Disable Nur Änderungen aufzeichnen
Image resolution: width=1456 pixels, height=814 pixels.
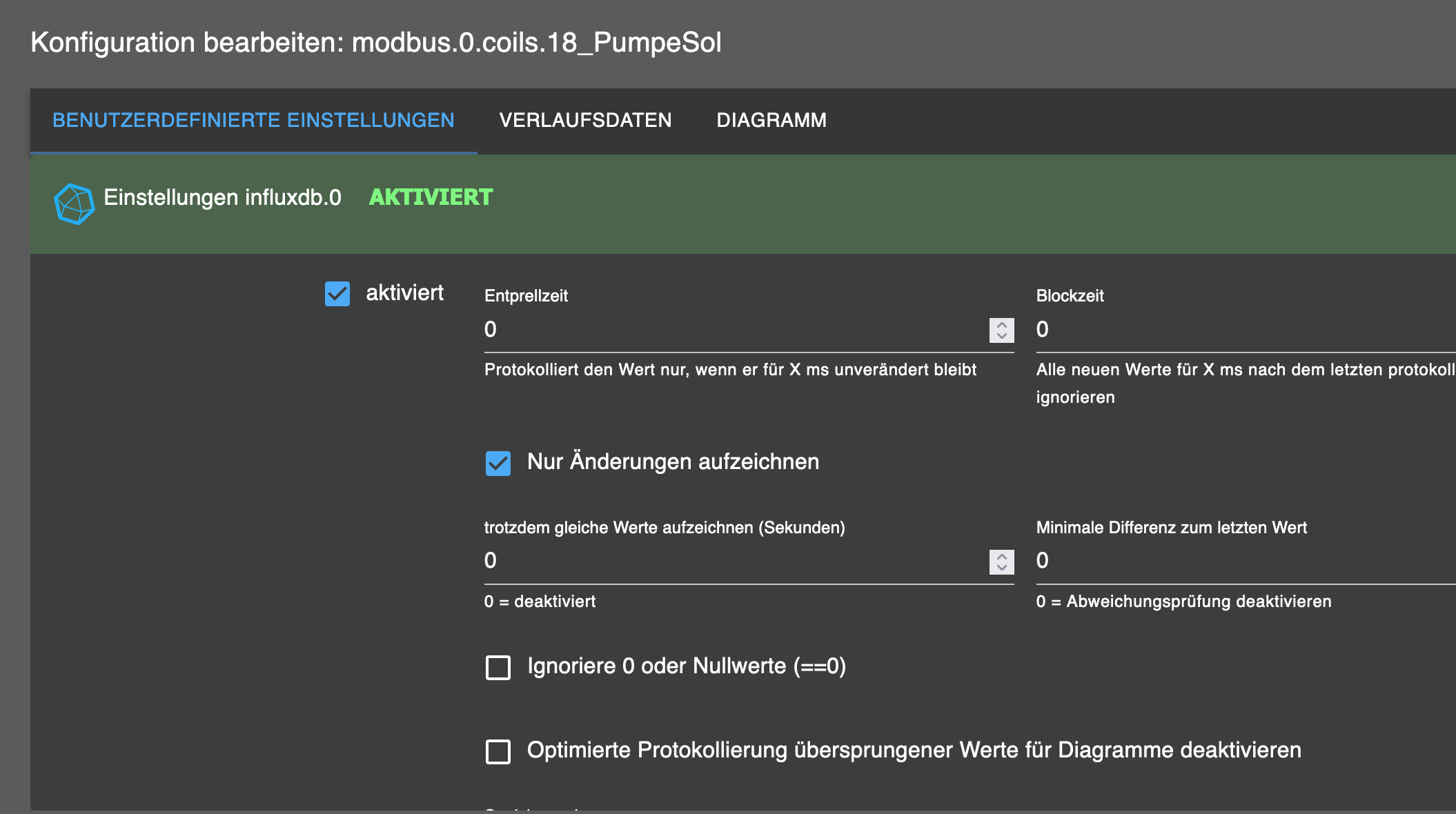point(497,464)
